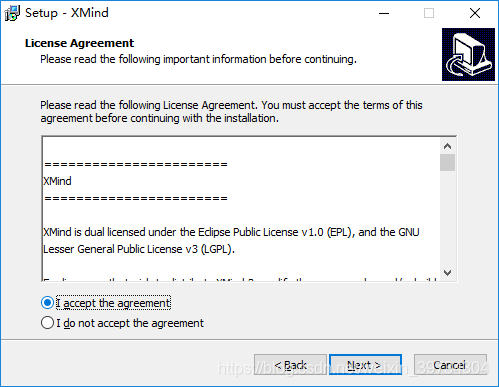499x387 pixels.
Task: Click the Eclipse Public License paragraph text
Action: click(x=231, y=241)
